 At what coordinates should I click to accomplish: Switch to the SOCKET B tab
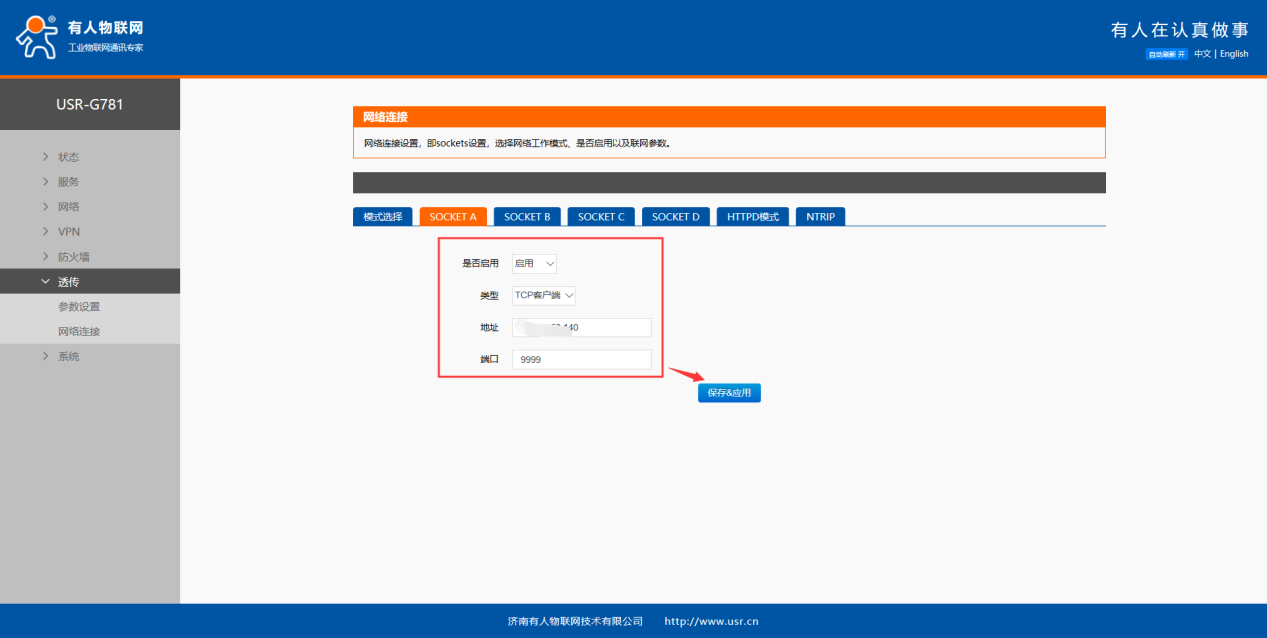click(527, 217)
